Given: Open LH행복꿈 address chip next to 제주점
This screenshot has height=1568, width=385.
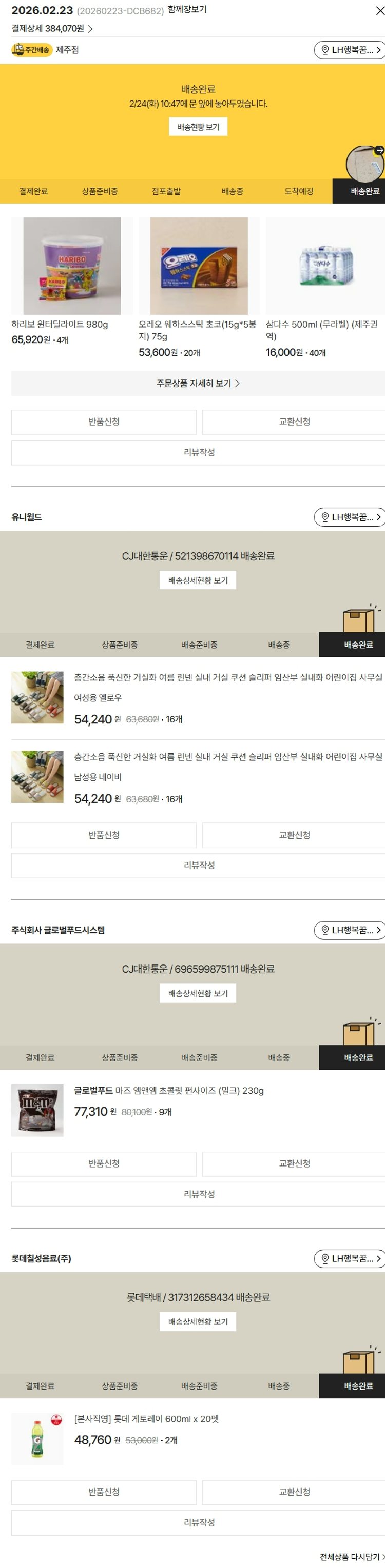Looking at the screenshot, I should pos(349,50).
